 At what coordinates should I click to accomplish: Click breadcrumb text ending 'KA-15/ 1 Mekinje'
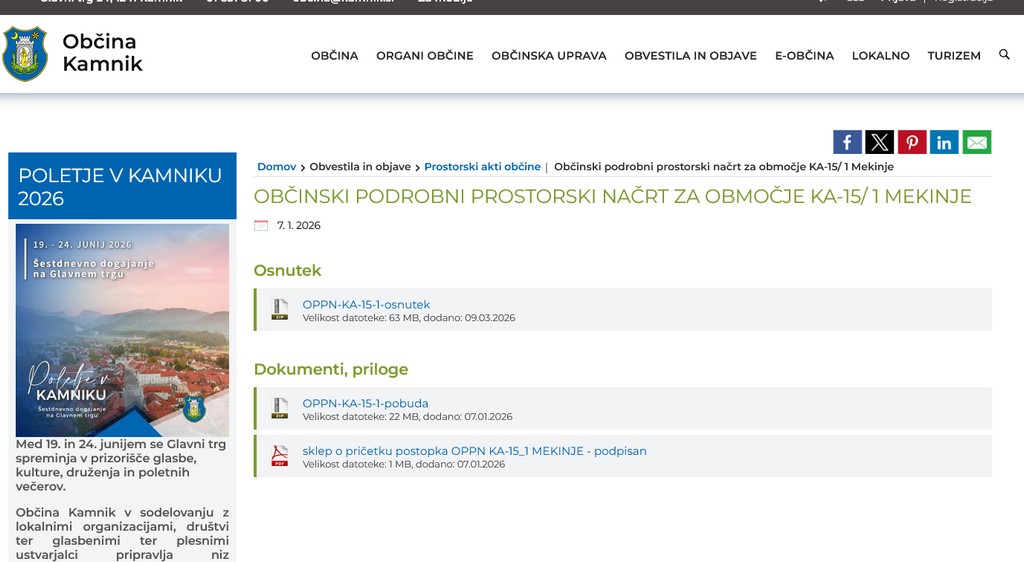(724, 166)
